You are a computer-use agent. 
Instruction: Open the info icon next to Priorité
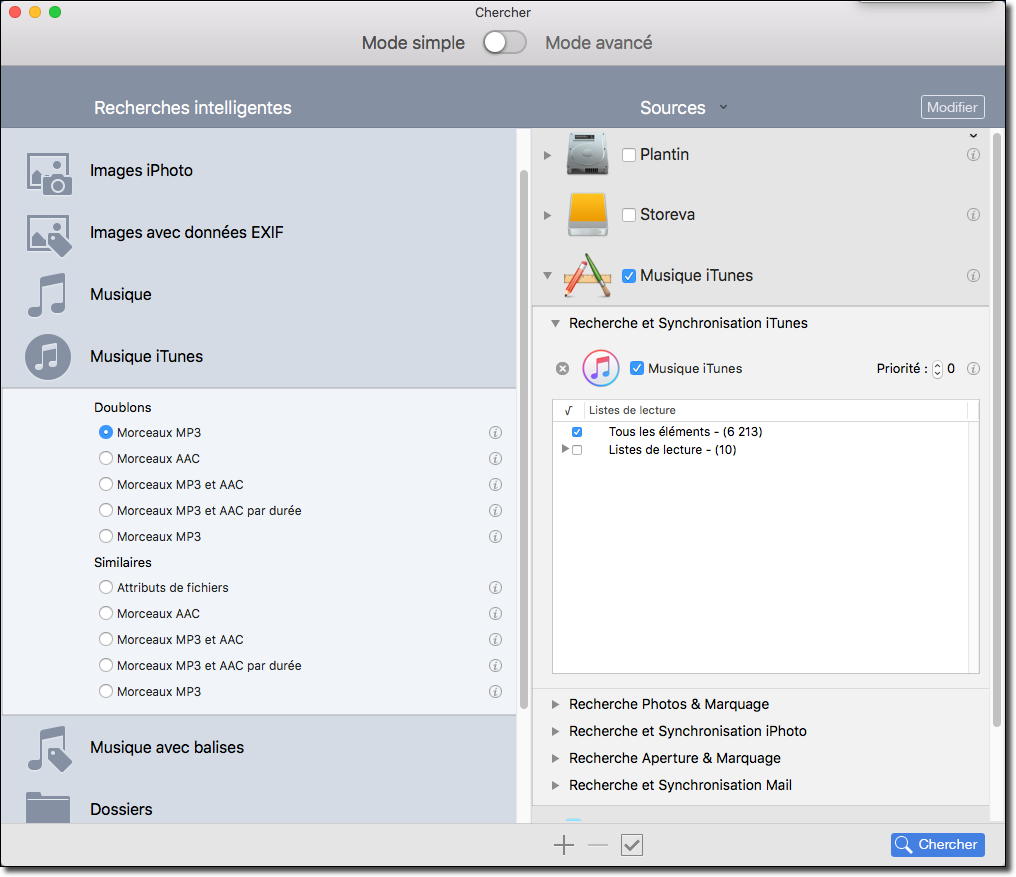973,368
